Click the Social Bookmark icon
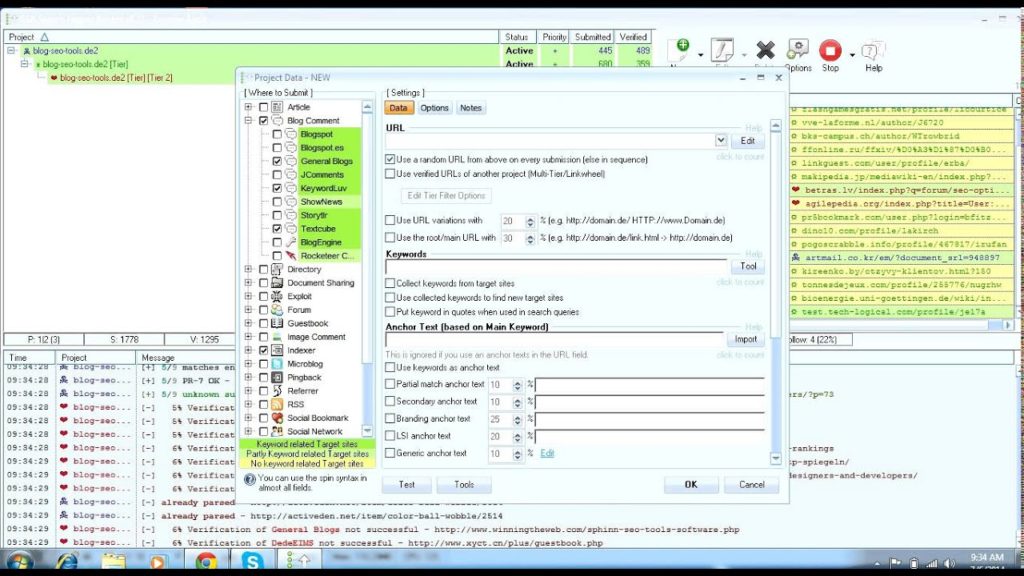Viewport: 1024px width, 576px height. [277, 418]
